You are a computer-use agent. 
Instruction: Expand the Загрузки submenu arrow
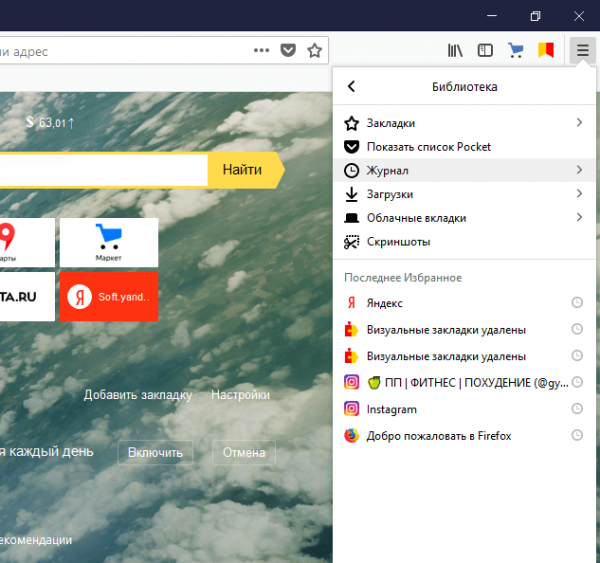(579, 193)
